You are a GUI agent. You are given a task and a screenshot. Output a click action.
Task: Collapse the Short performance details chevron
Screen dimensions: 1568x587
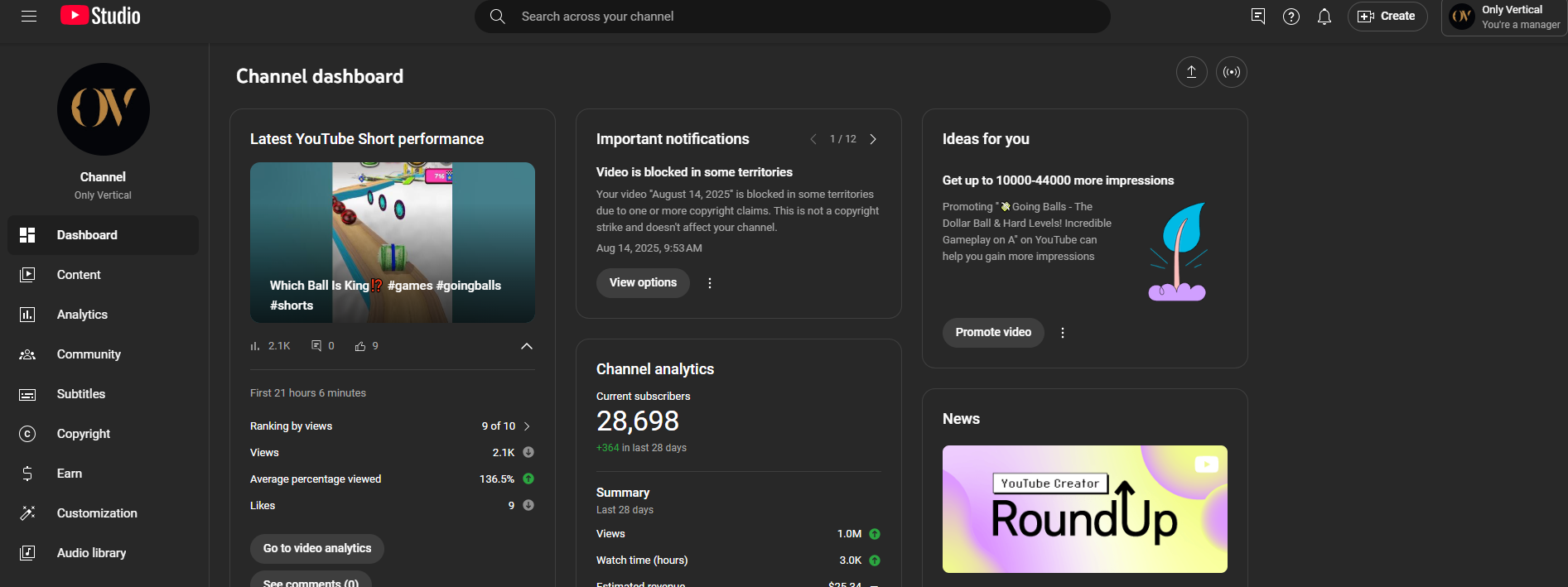click(526, 346)
